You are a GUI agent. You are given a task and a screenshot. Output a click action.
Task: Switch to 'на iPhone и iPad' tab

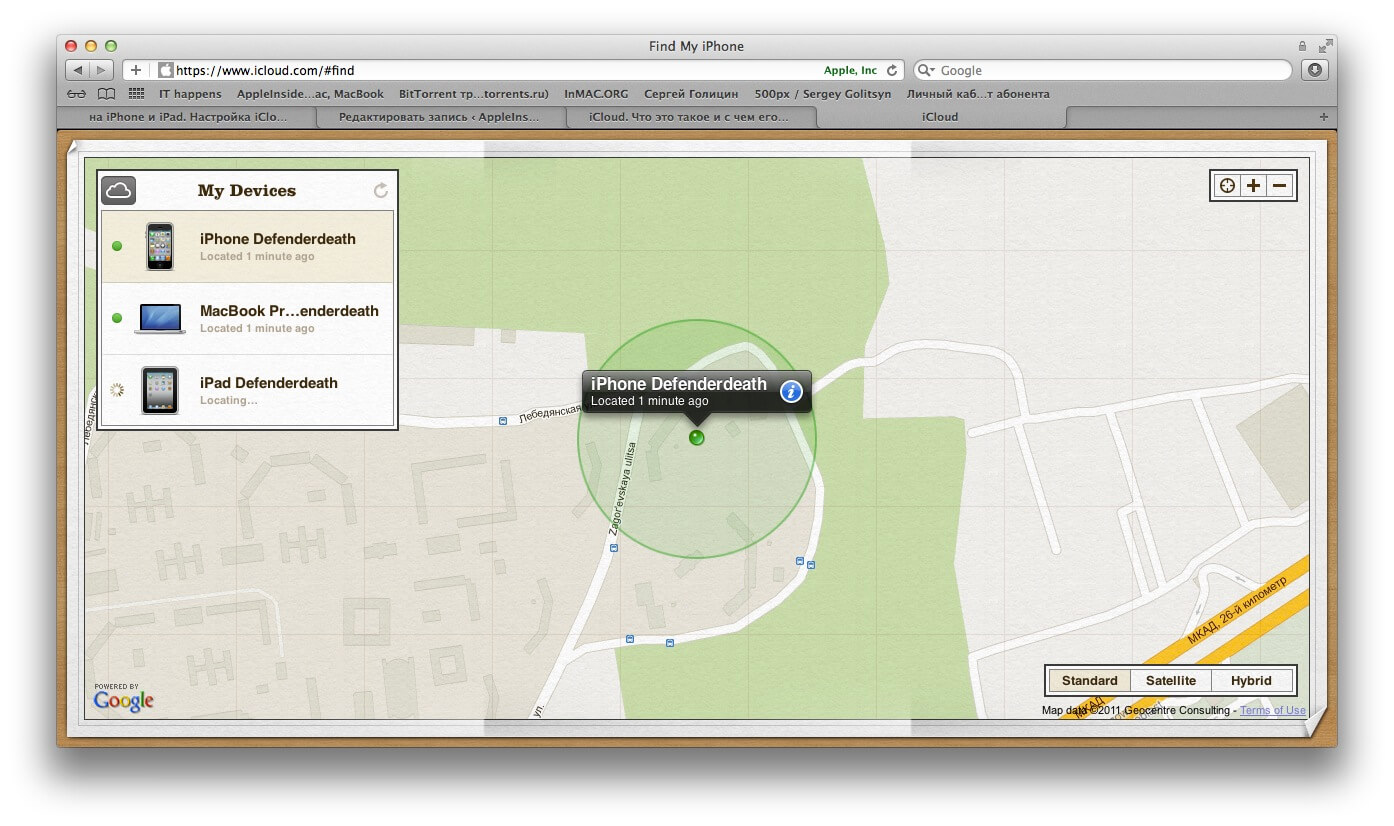188,117
